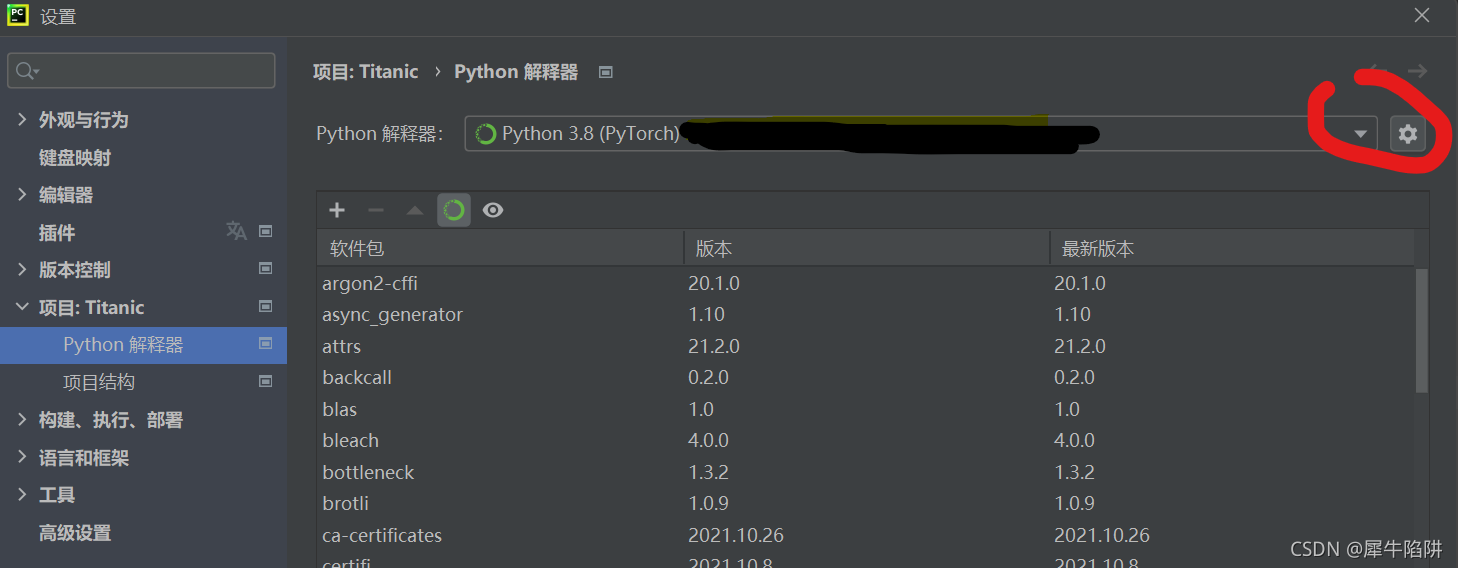
Task: Select Python 解释器 in the tree
Action: tap(143, 345)
